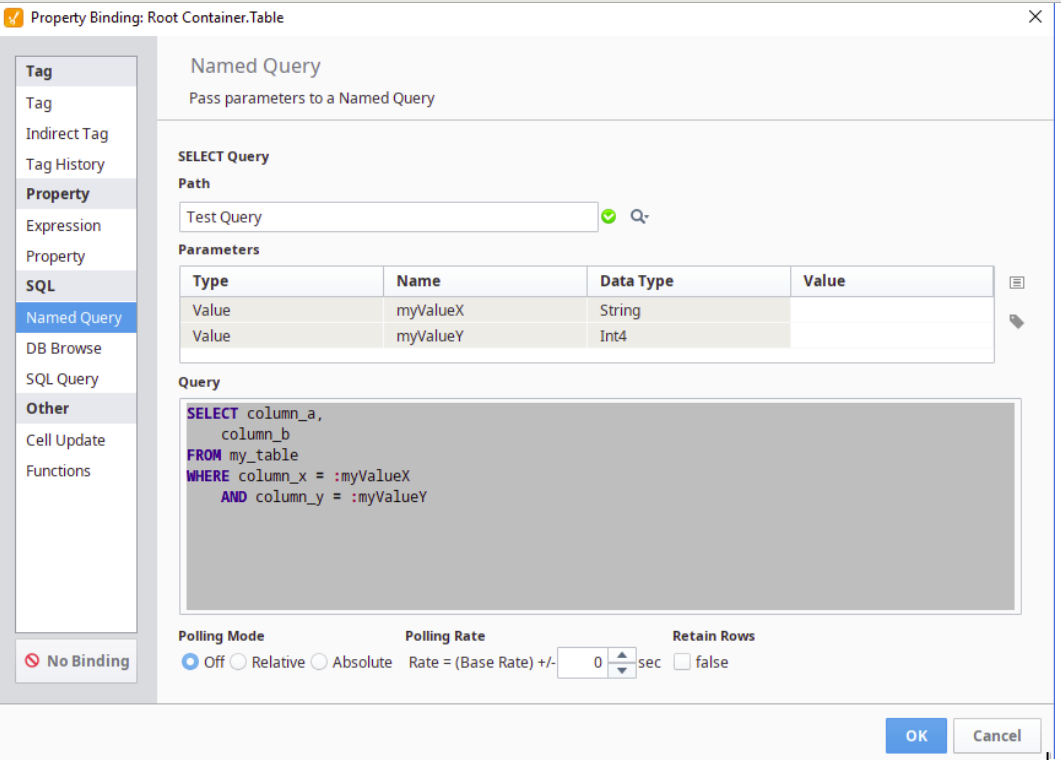Decrease polling rate with down arrow

pos(622,670)
